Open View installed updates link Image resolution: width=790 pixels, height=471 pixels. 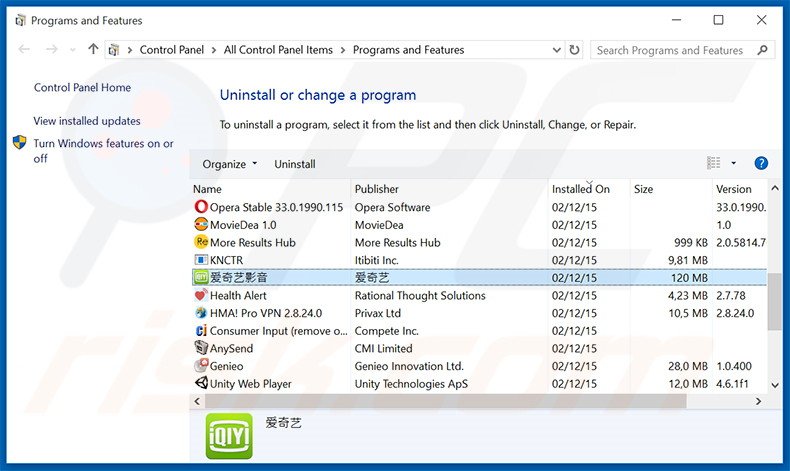87,121
